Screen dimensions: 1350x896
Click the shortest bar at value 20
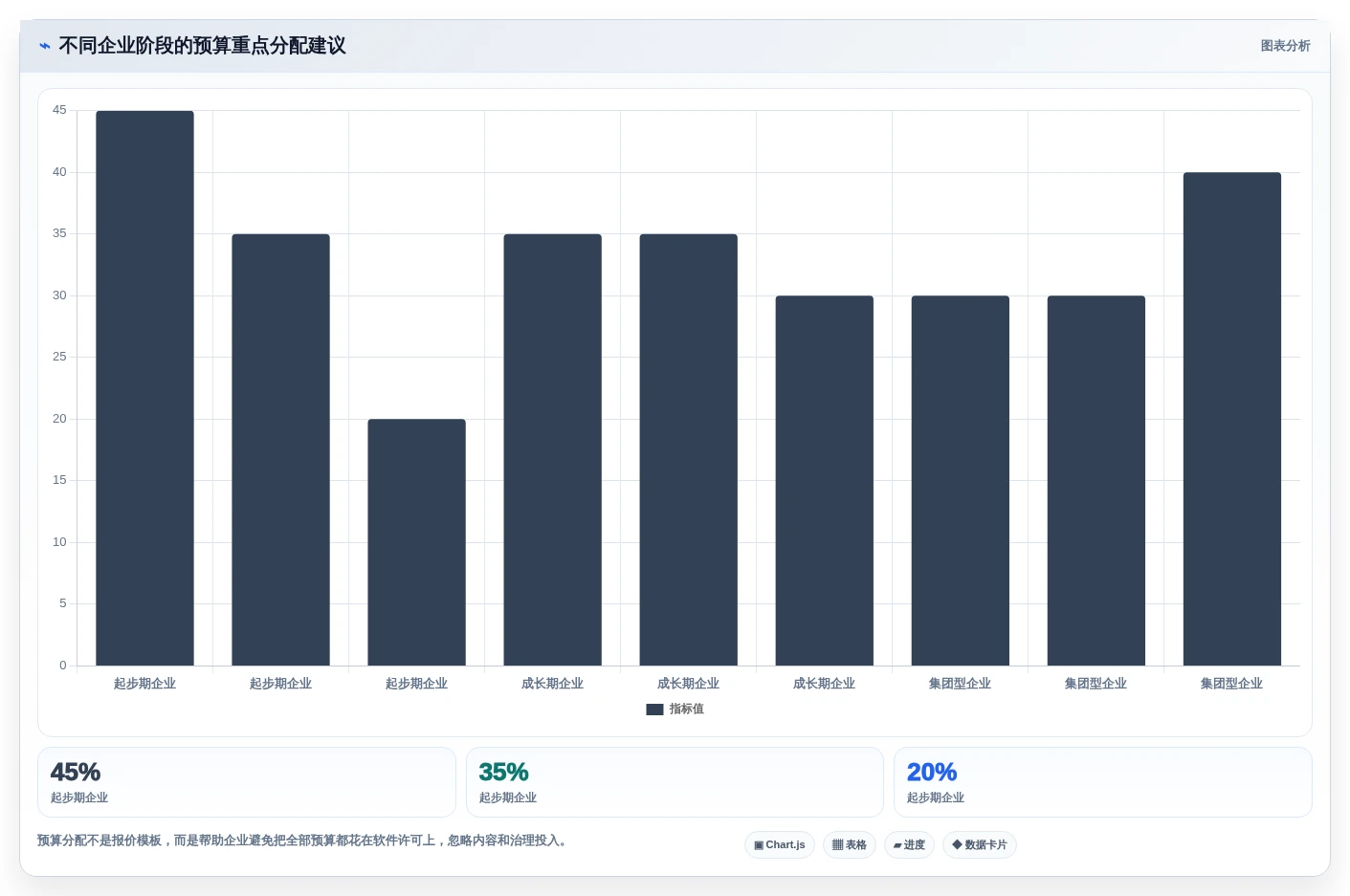(x=417, y=542)
